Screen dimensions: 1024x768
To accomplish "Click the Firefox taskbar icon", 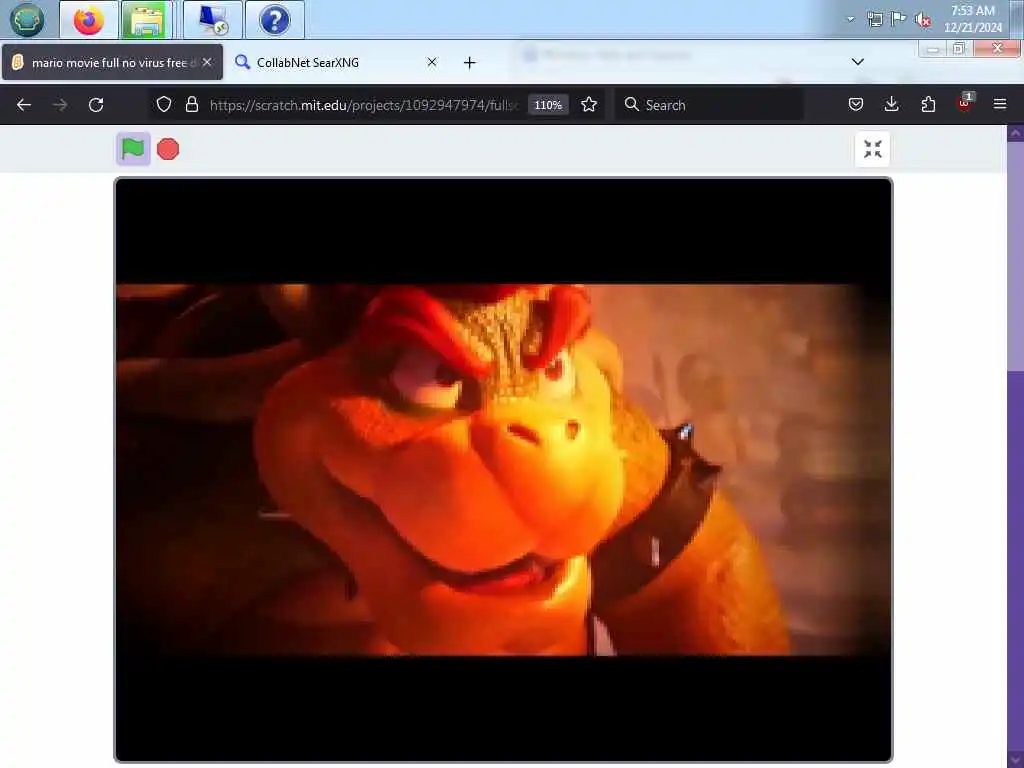I will coord(89,20).
